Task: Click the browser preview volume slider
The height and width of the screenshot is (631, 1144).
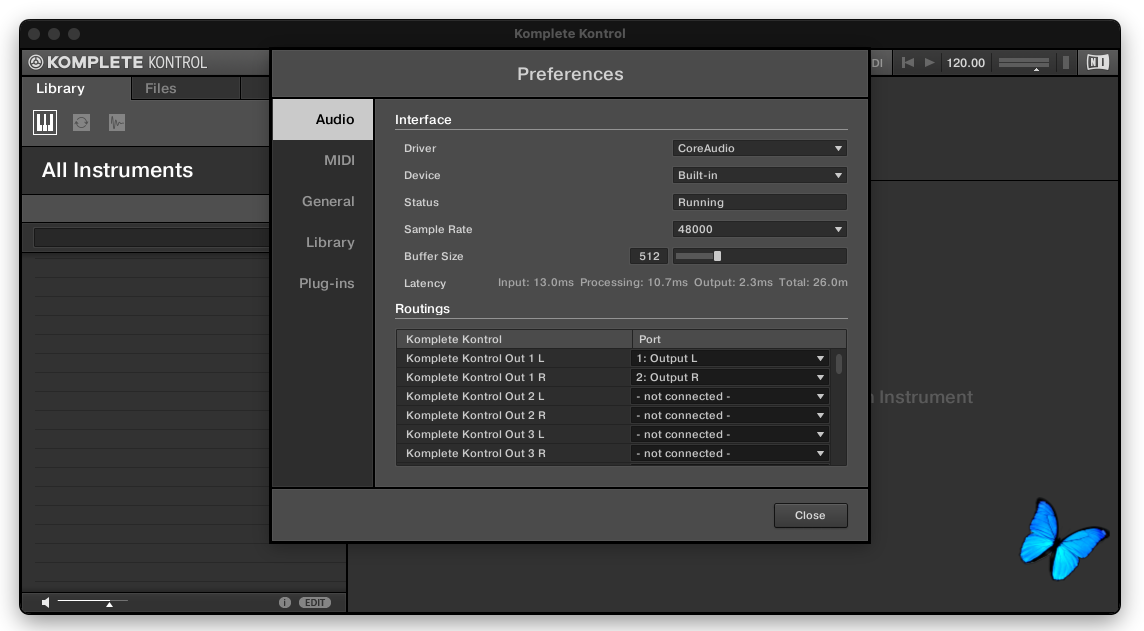Action: (93, 601)
